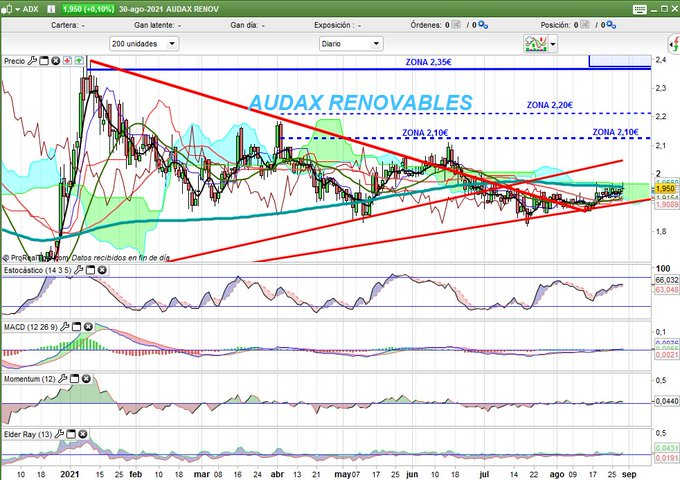
Task: Click the Precio panel label
Action: tap(15, 61)
